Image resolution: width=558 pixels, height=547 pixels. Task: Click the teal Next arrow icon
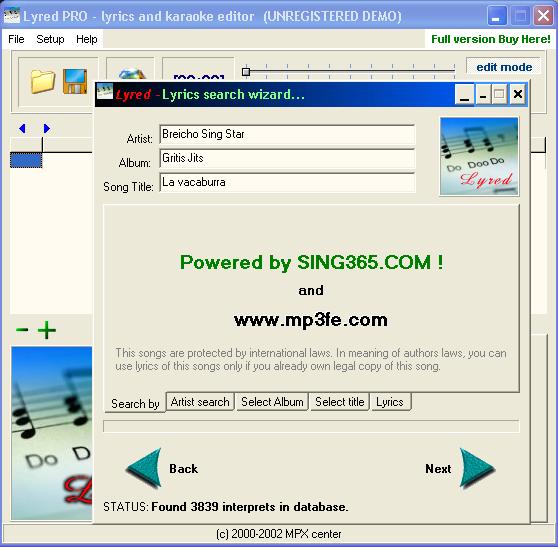tap(477, 468)
